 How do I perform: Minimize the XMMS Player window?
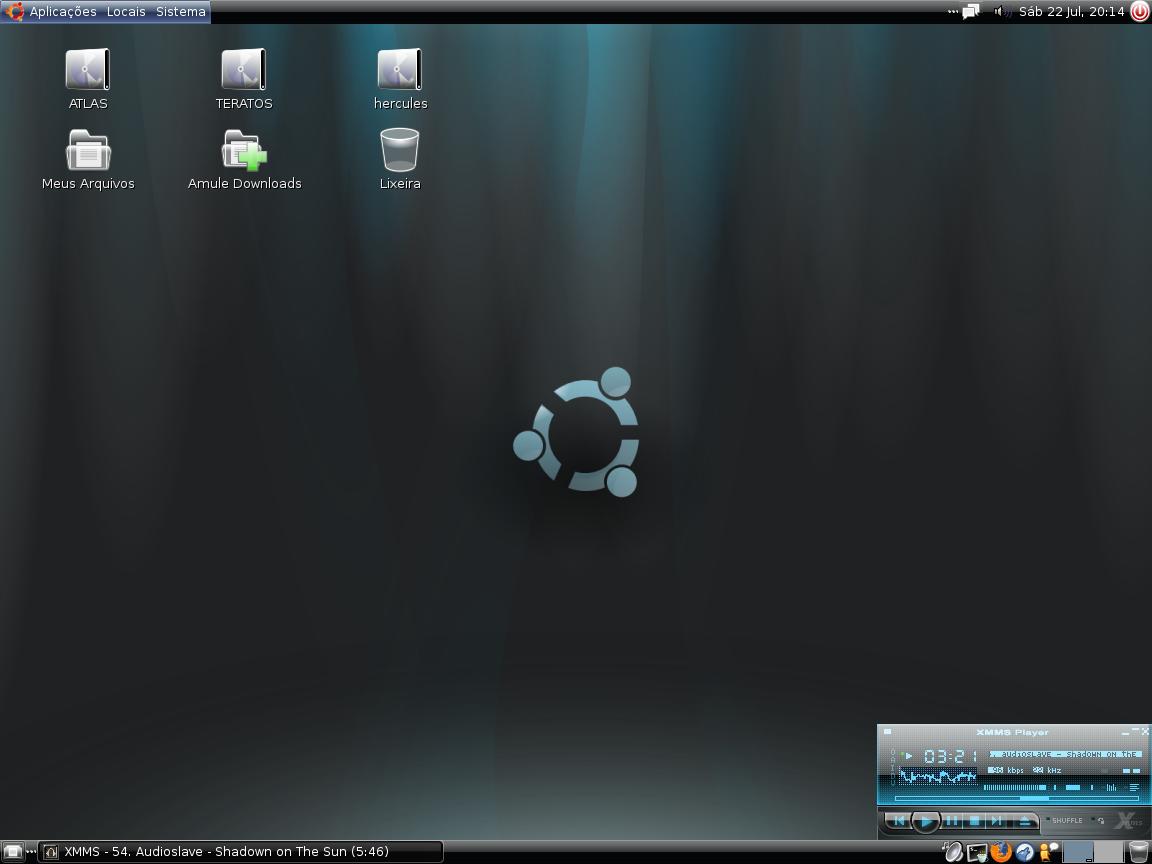1125,732
